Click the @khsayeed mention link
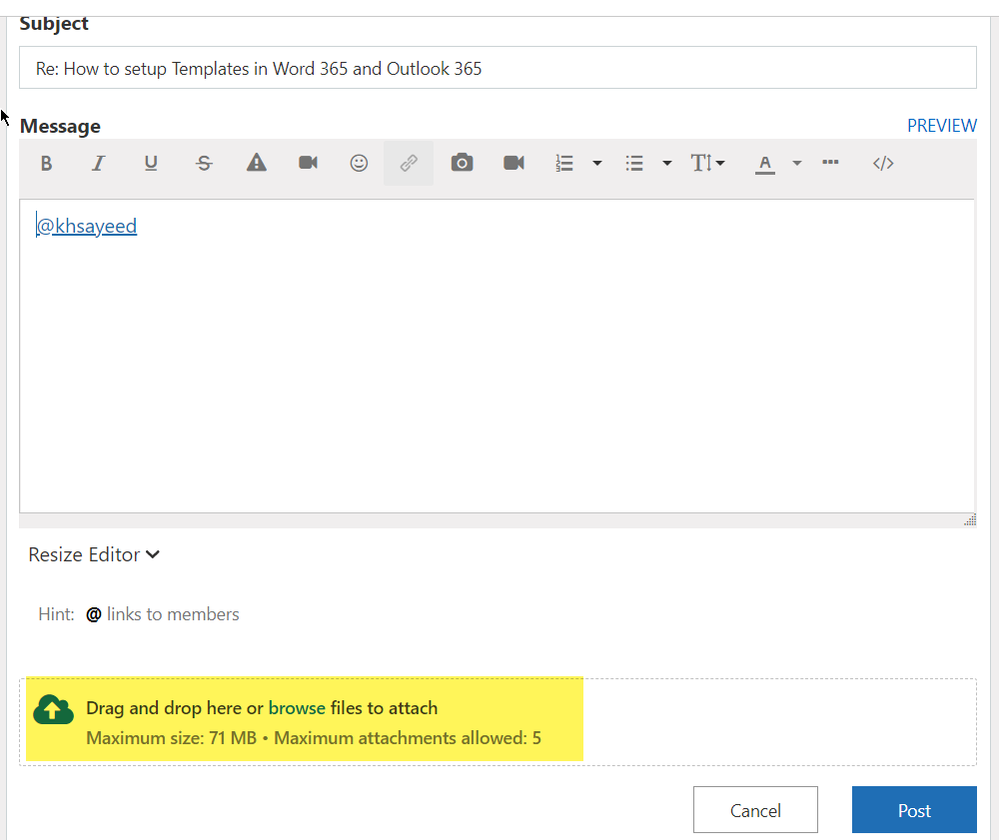 click(86, 226)
